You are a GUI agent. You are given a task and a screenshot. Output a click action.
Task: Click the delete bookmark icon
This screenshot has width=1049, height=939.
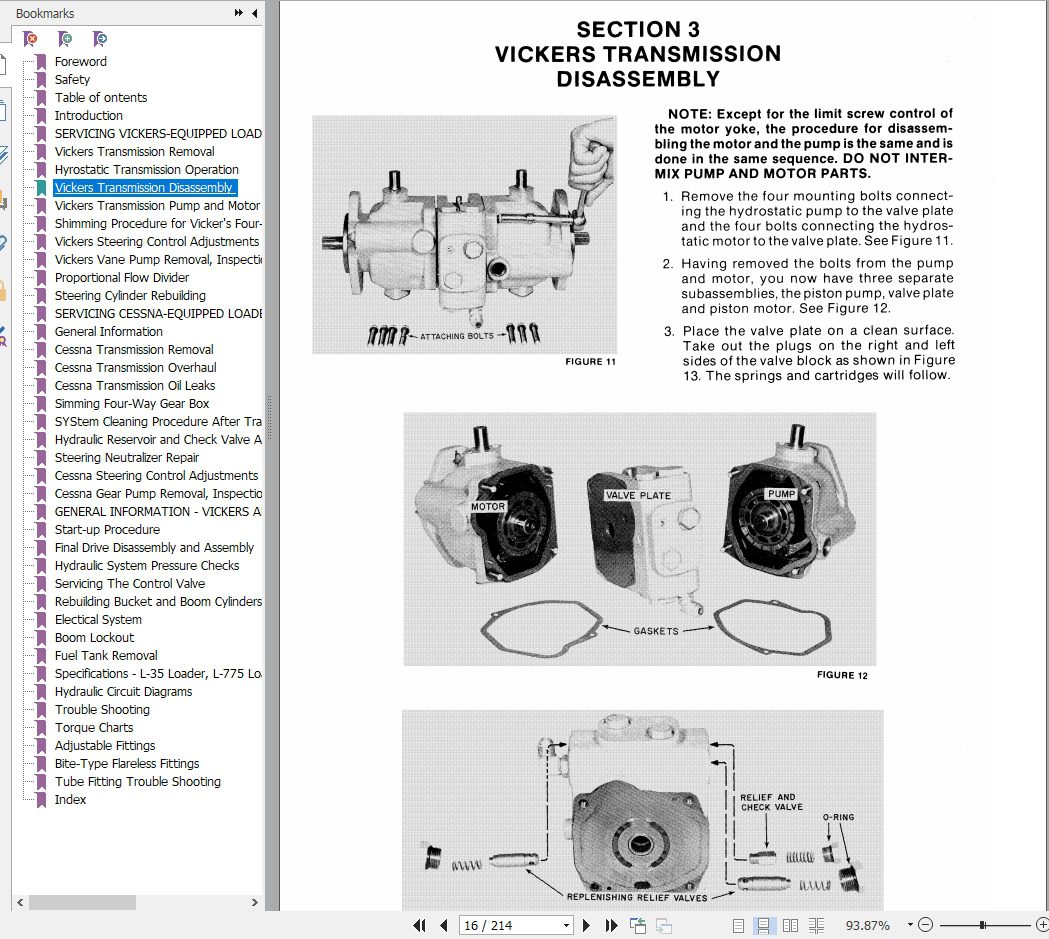[30, 39]
